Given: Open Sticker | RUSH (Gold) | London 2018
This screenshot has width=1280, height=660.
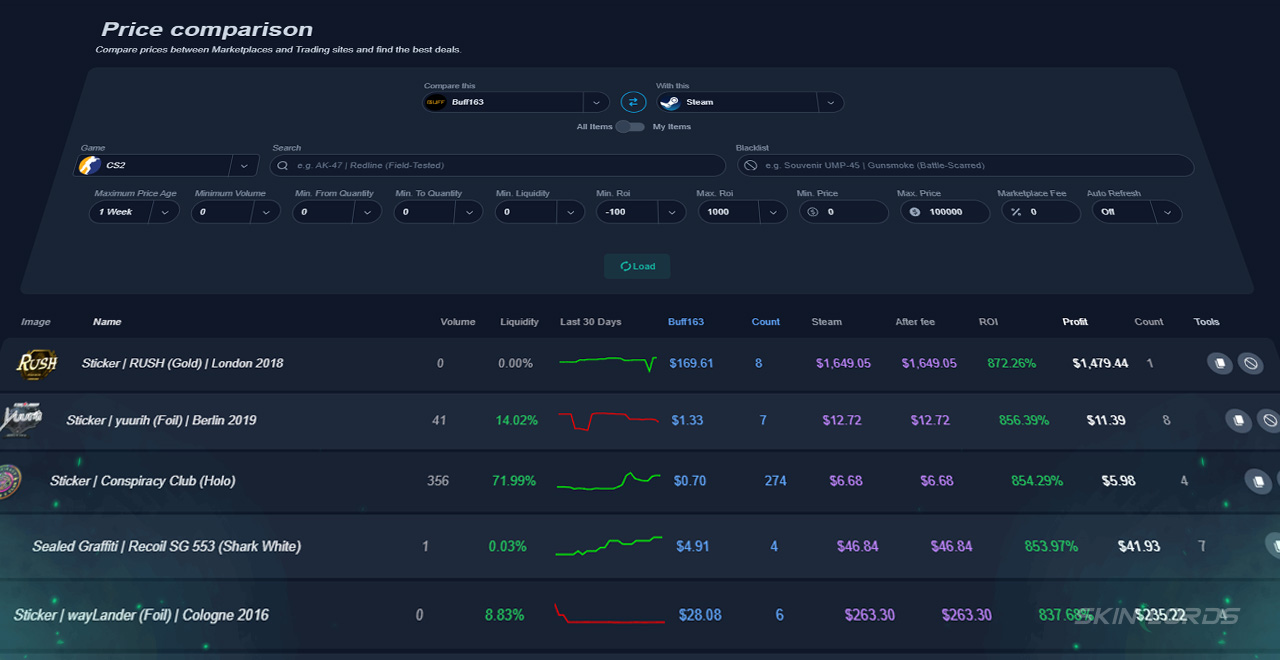Looking at the screenshot, I should (182, 364).
